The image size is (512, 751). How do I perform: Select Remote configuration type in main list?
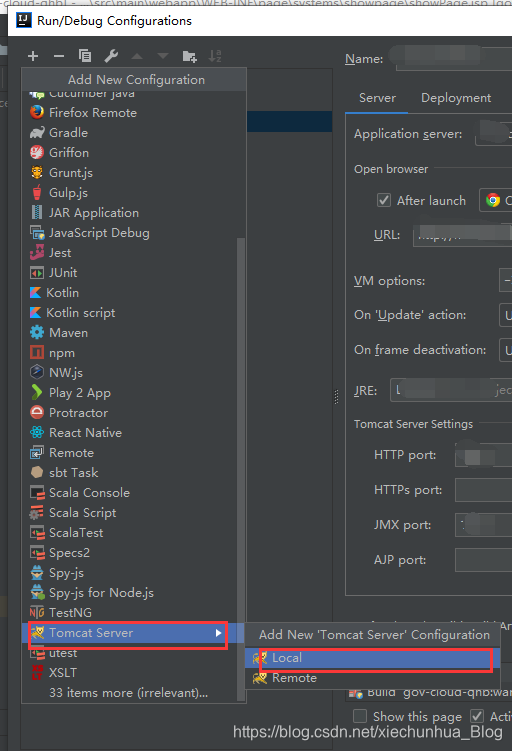pyautogui.click(x=130, y=453)
